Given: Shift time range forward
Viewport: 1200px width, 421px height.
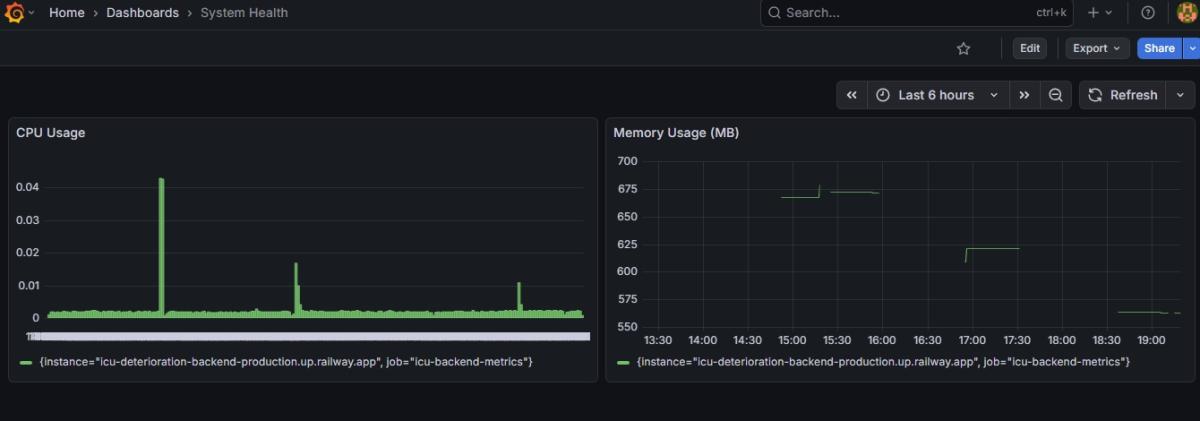Looking at the screenshot, I should click(x=1024, y=95).
